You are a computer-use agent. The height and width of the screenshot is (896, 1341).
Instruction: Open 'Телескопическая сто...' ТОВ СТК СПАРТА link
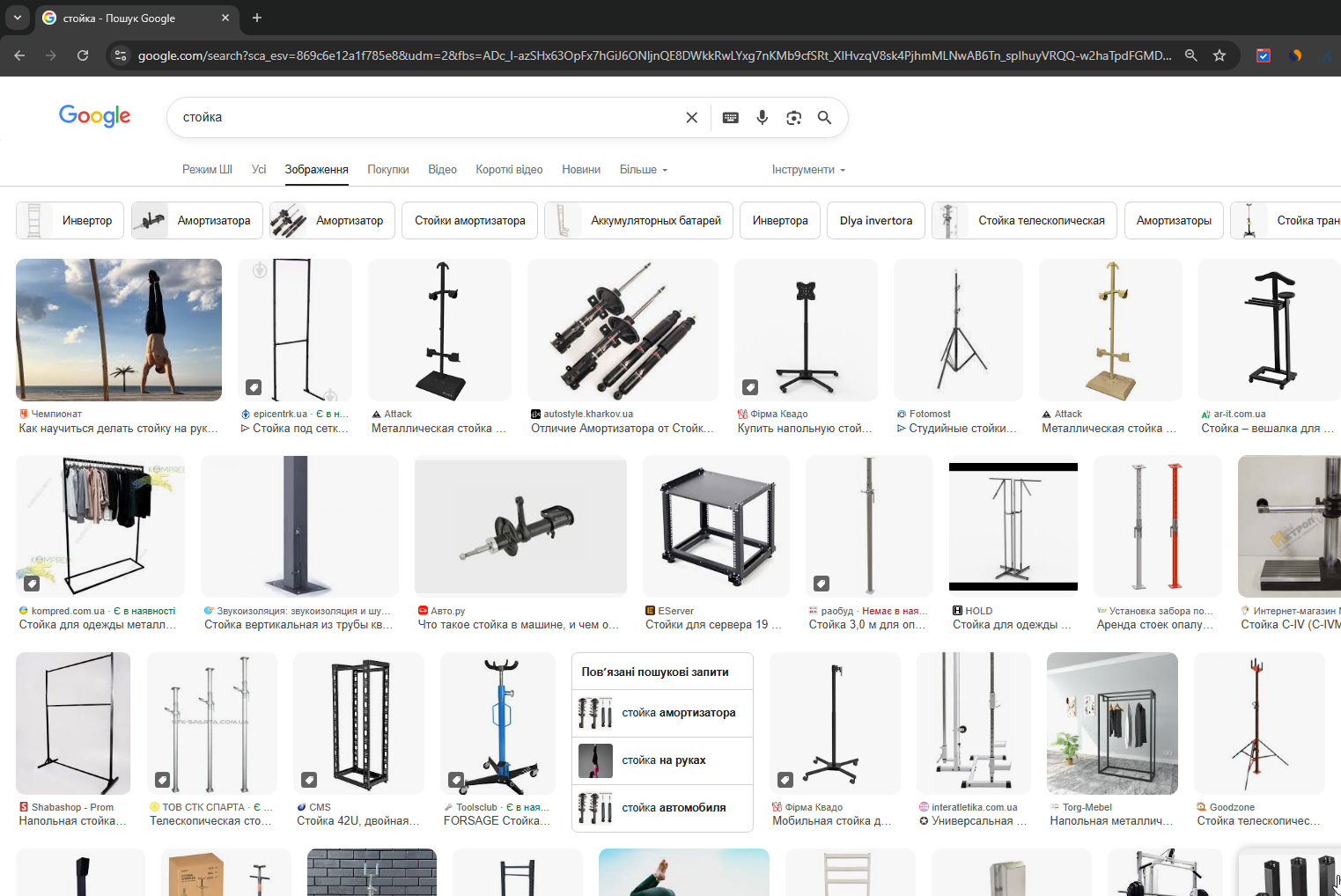[210, 821]
